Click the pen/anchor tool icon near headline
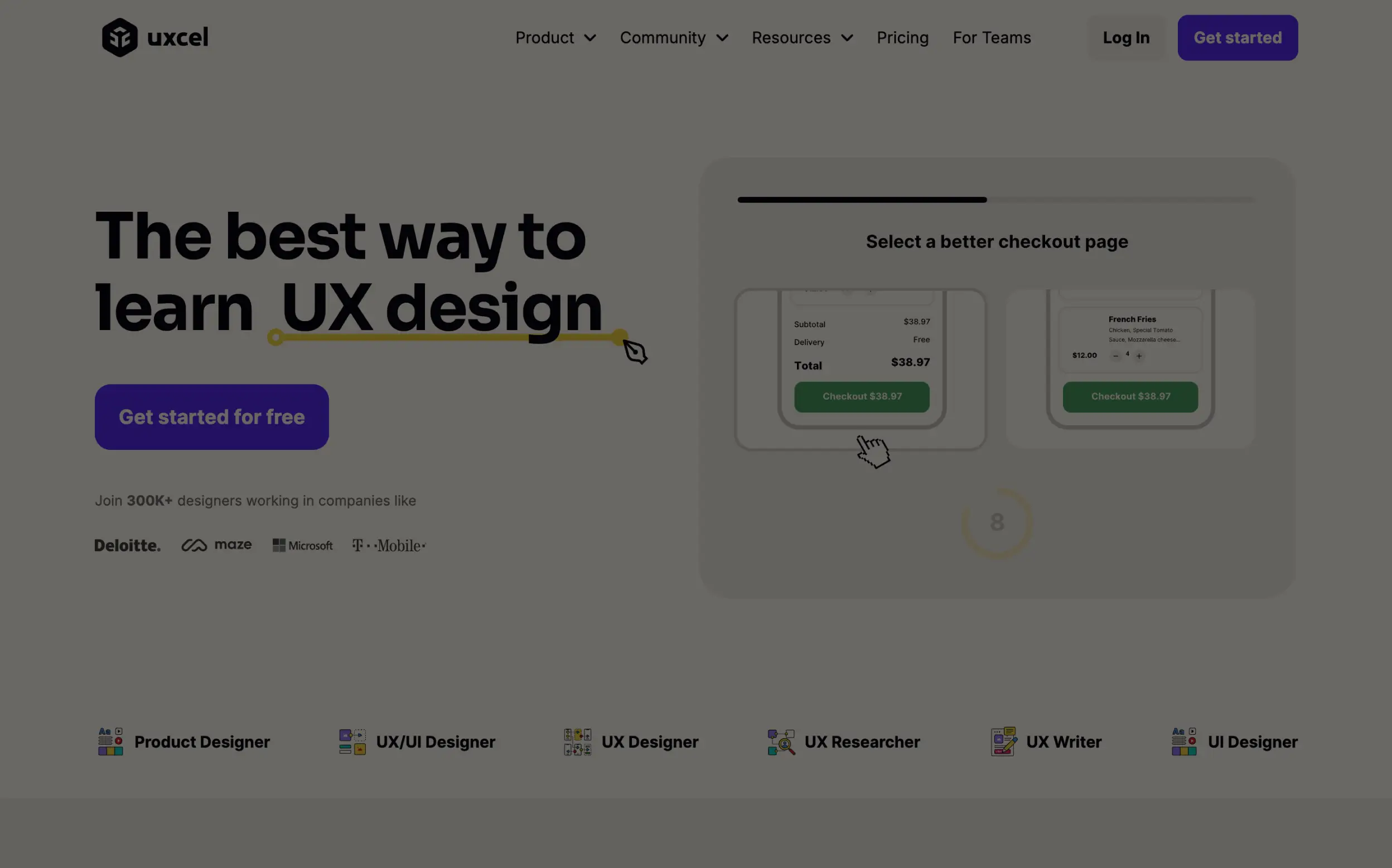 tap(635, 352)
